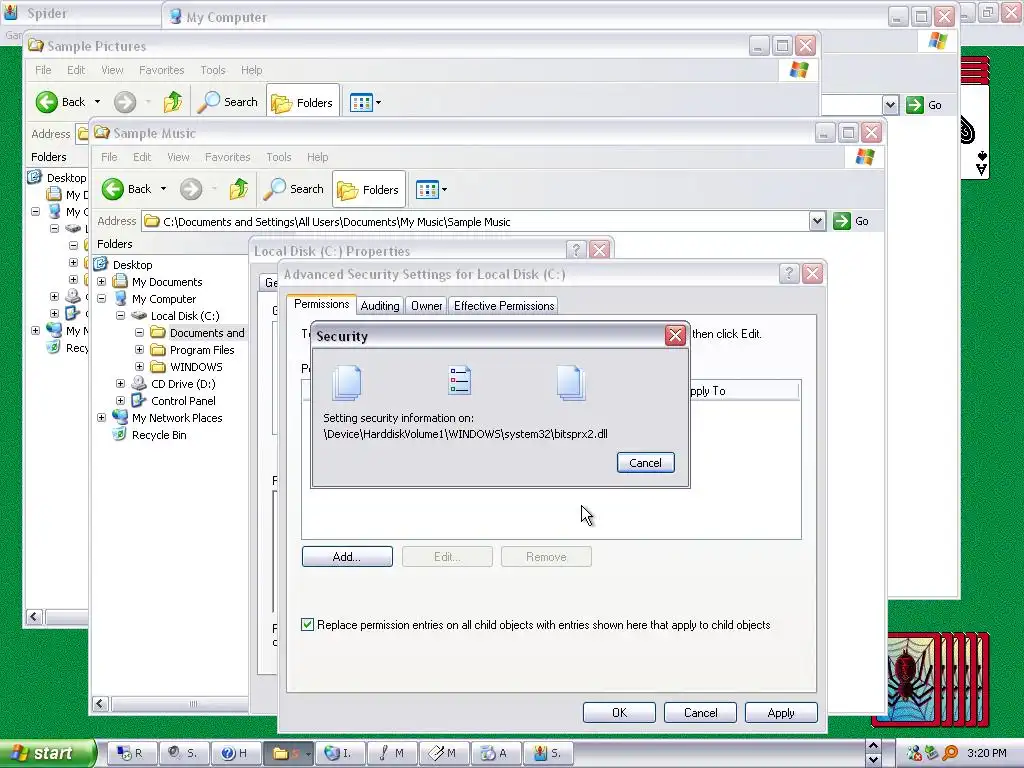Click help question mark in Local Disk Properties

click(x=575, y=250)
